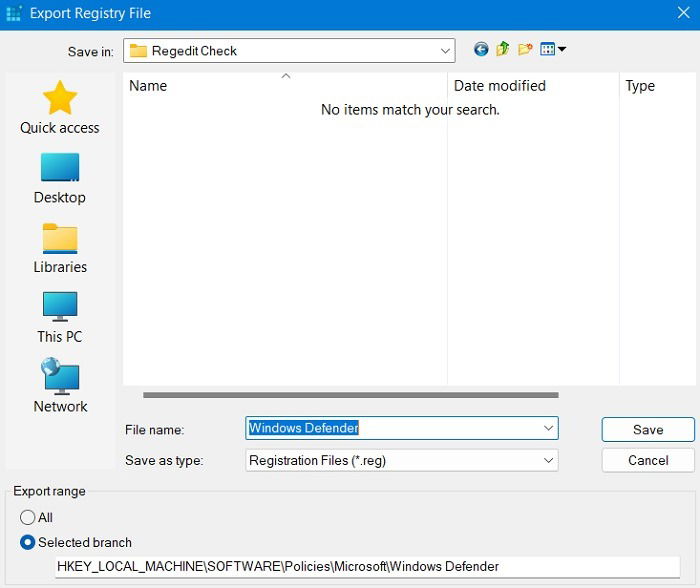Click the Registry Editor title bar icon
The image size is (700, 588).
[x=14, y=13]
